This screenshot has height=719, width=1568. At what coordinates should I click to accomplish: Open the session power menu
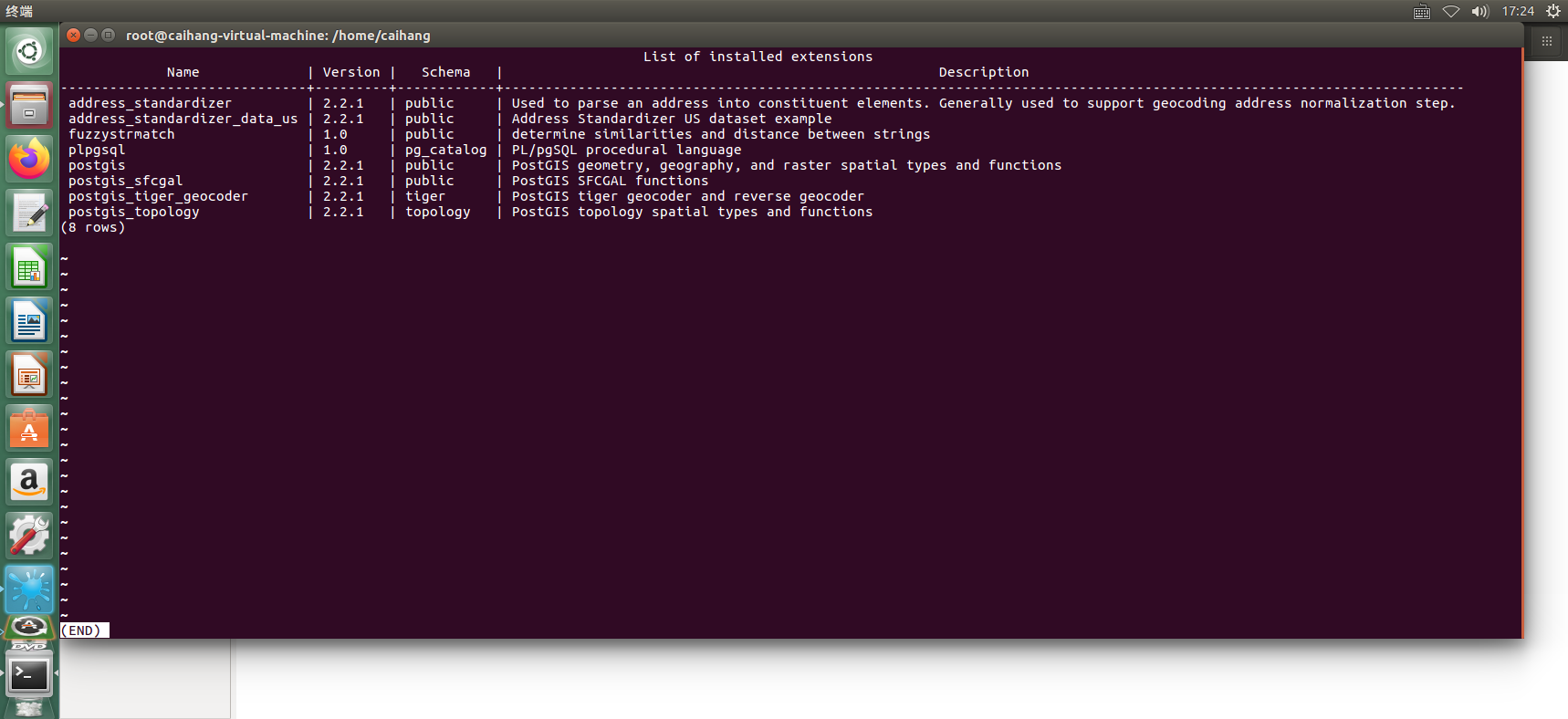1552,12
